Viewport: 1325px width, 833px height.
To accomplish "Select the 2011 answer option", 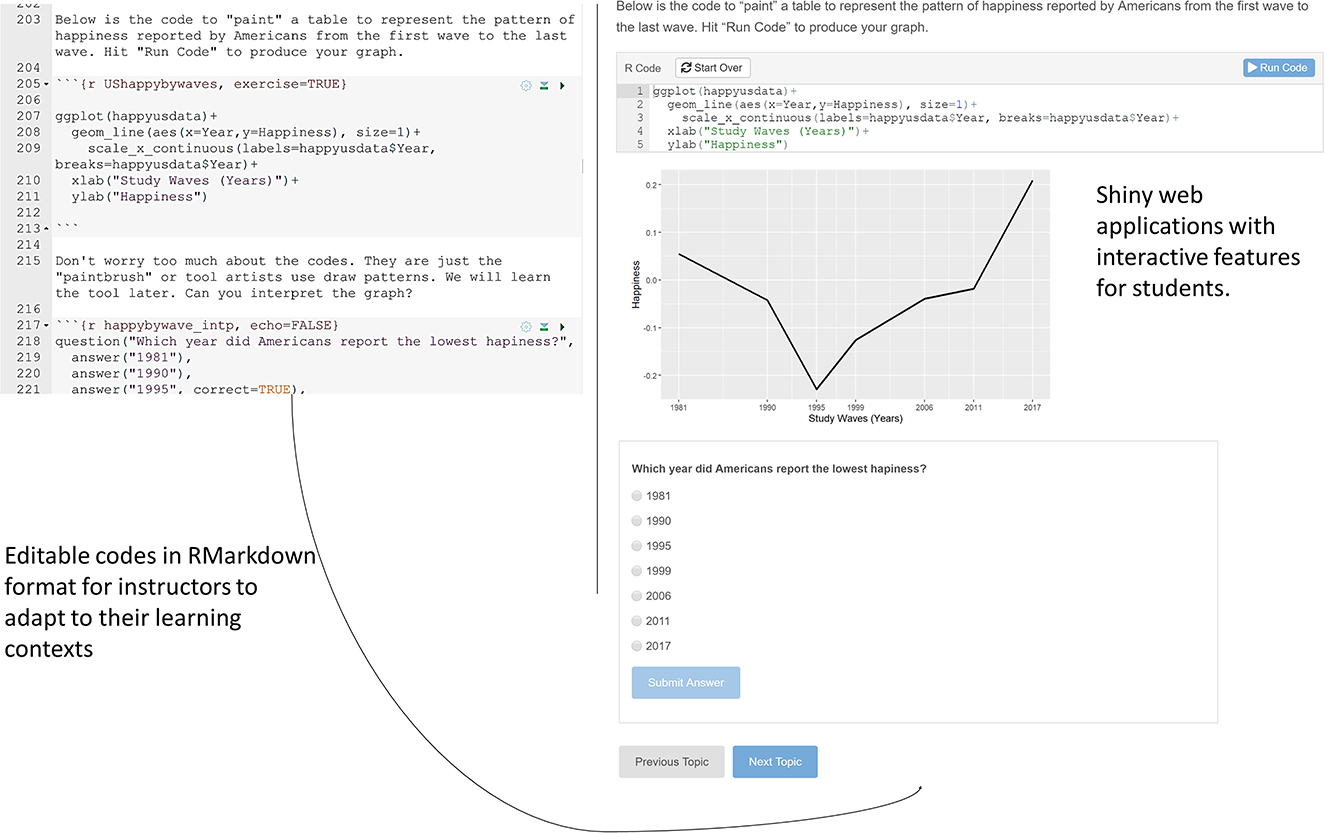I will point(637,621).
